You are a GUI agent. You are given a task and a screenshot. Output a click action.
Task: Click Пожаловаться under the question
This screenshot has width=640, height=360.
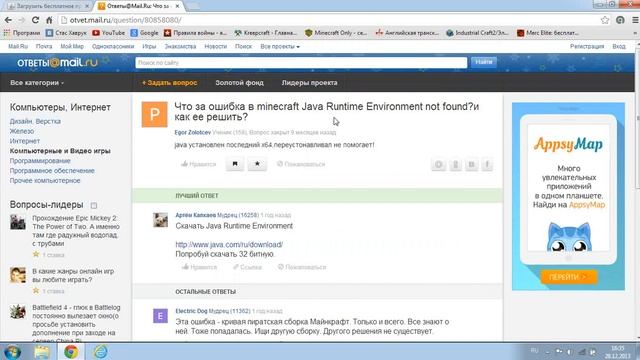pos(301,164)
